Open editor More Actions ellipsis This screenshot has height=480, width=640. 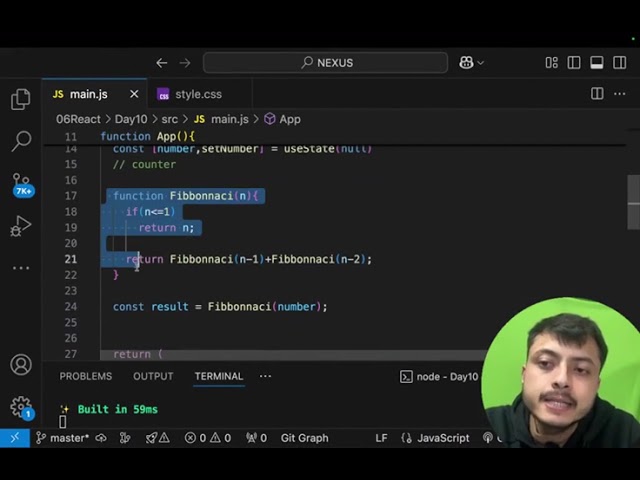coord(620,94)
